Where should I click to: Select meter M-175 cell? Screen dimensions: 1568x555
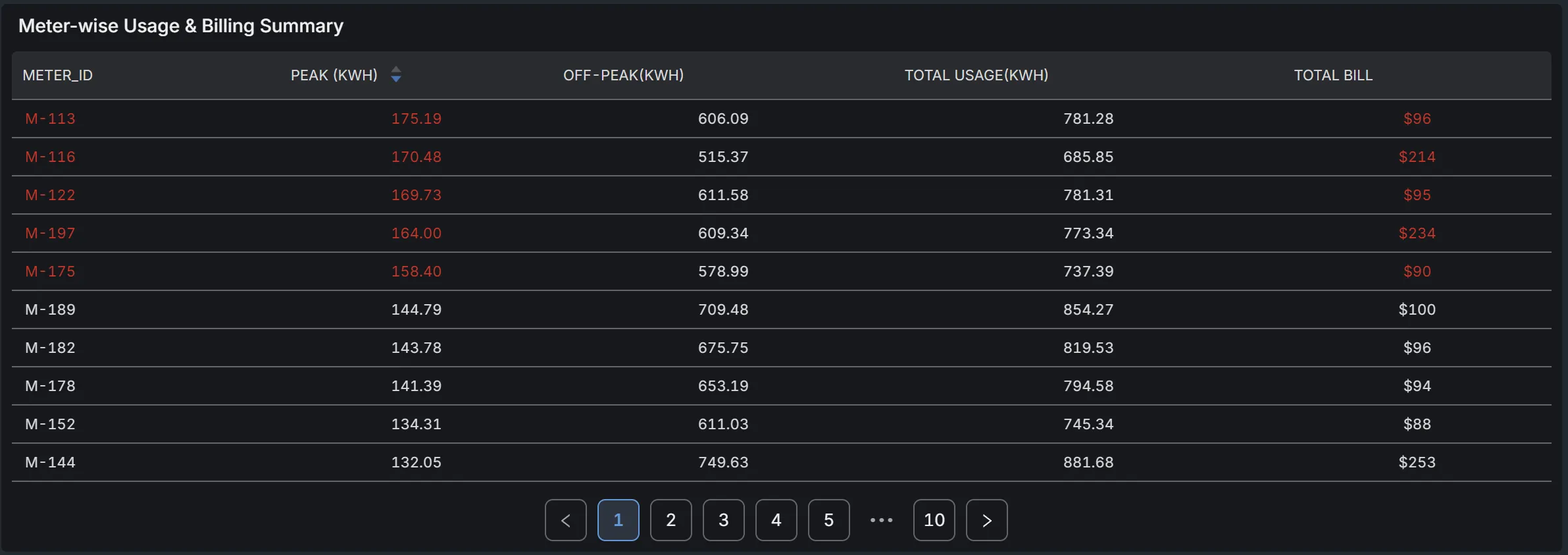pyautogui.click(x=51, y=271)
